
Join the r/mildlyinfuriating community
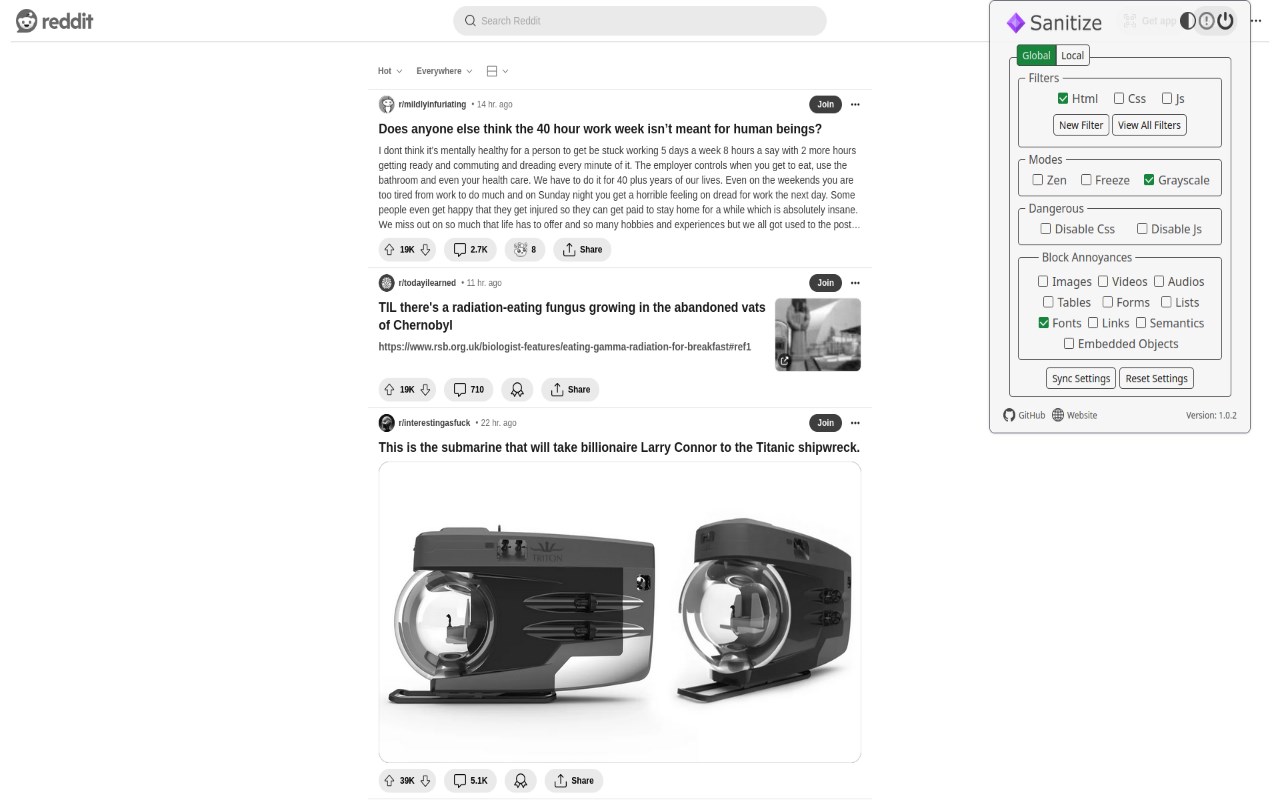[825, 104]
